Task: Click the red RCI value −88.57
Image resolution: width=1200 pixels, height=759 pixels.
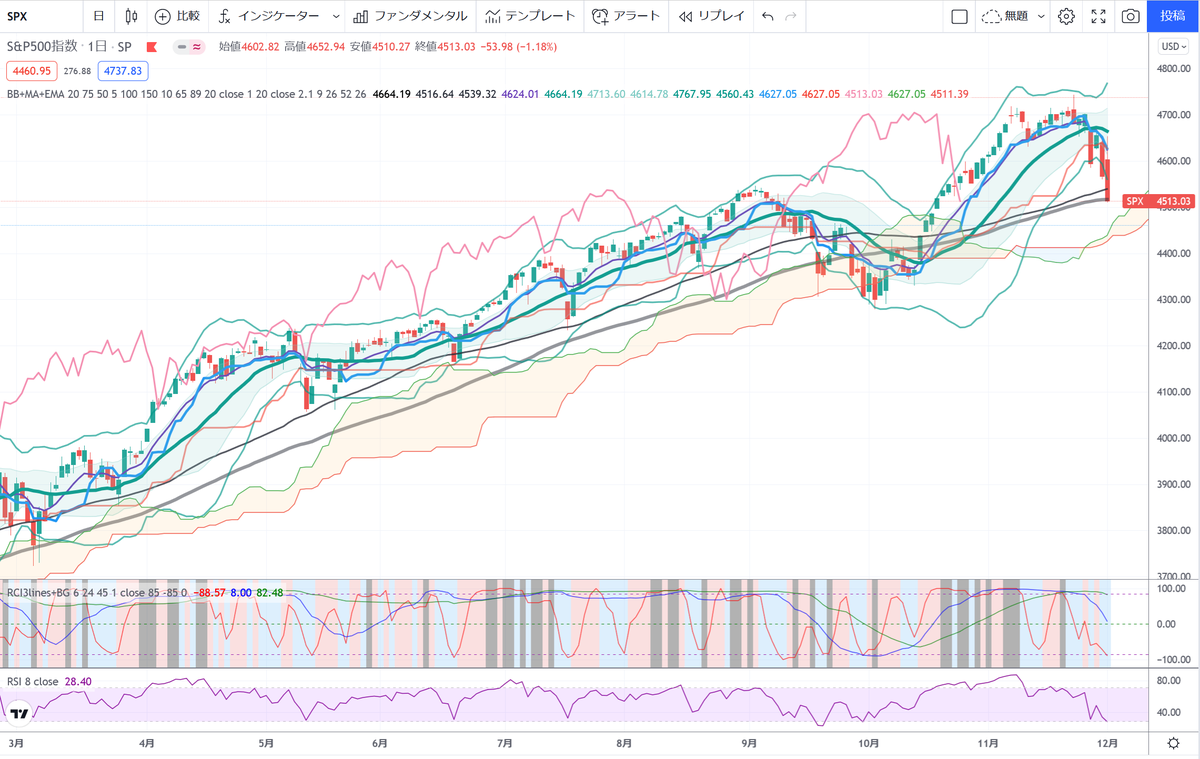Action: [x=210, y=592]
